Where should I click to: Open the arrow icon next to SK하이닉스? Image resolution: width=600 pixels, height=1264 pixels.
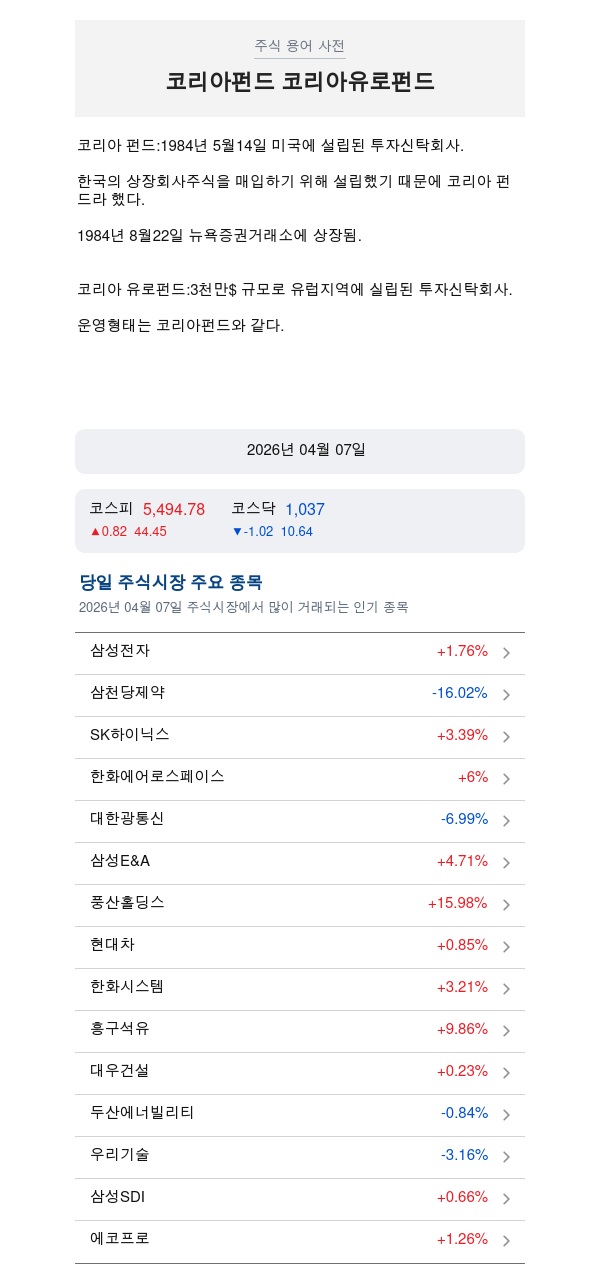click(x=506, y=737)
